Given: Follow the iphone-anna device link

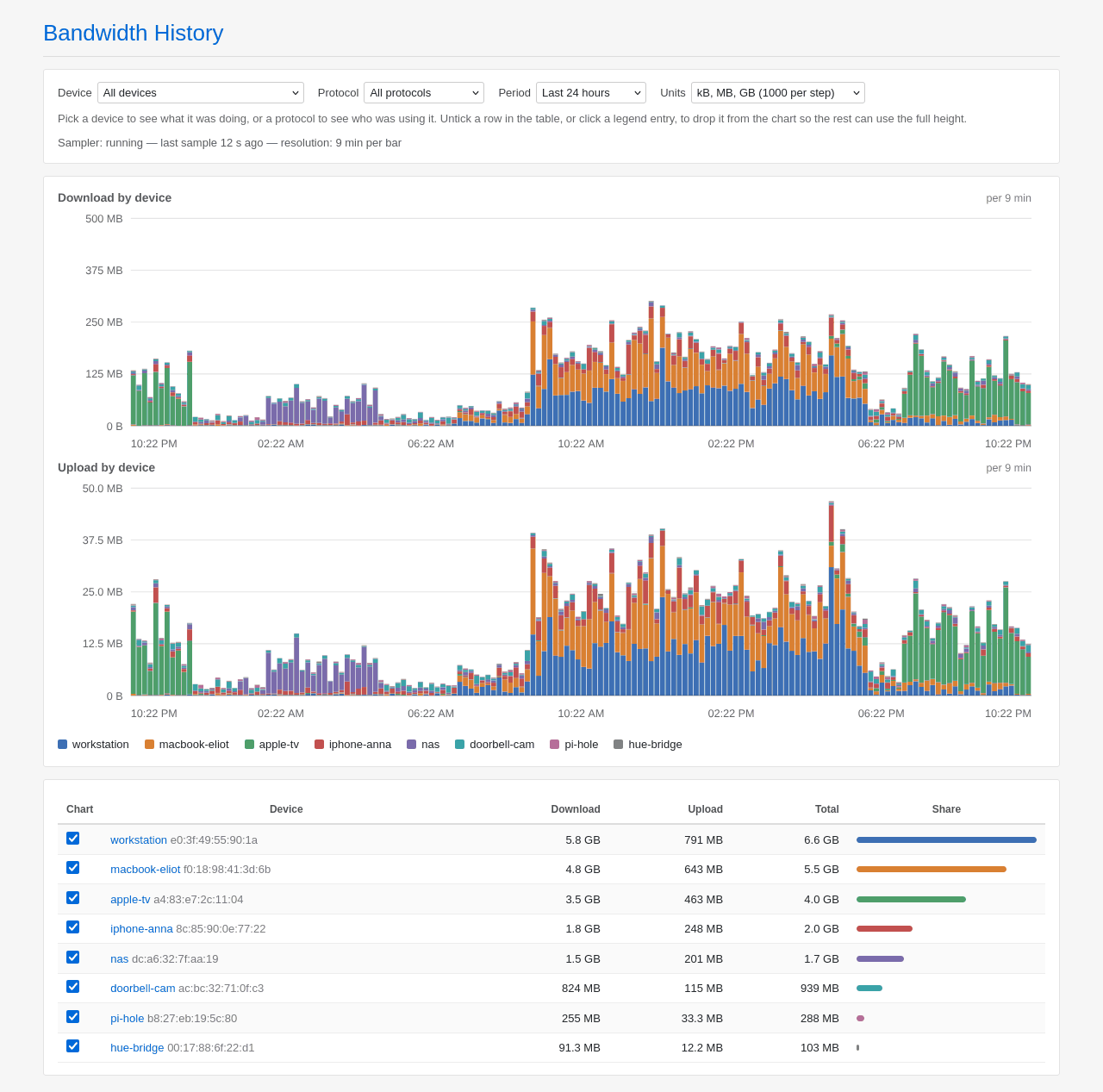Looking at the screenshot, I should (x=141, y=928).
